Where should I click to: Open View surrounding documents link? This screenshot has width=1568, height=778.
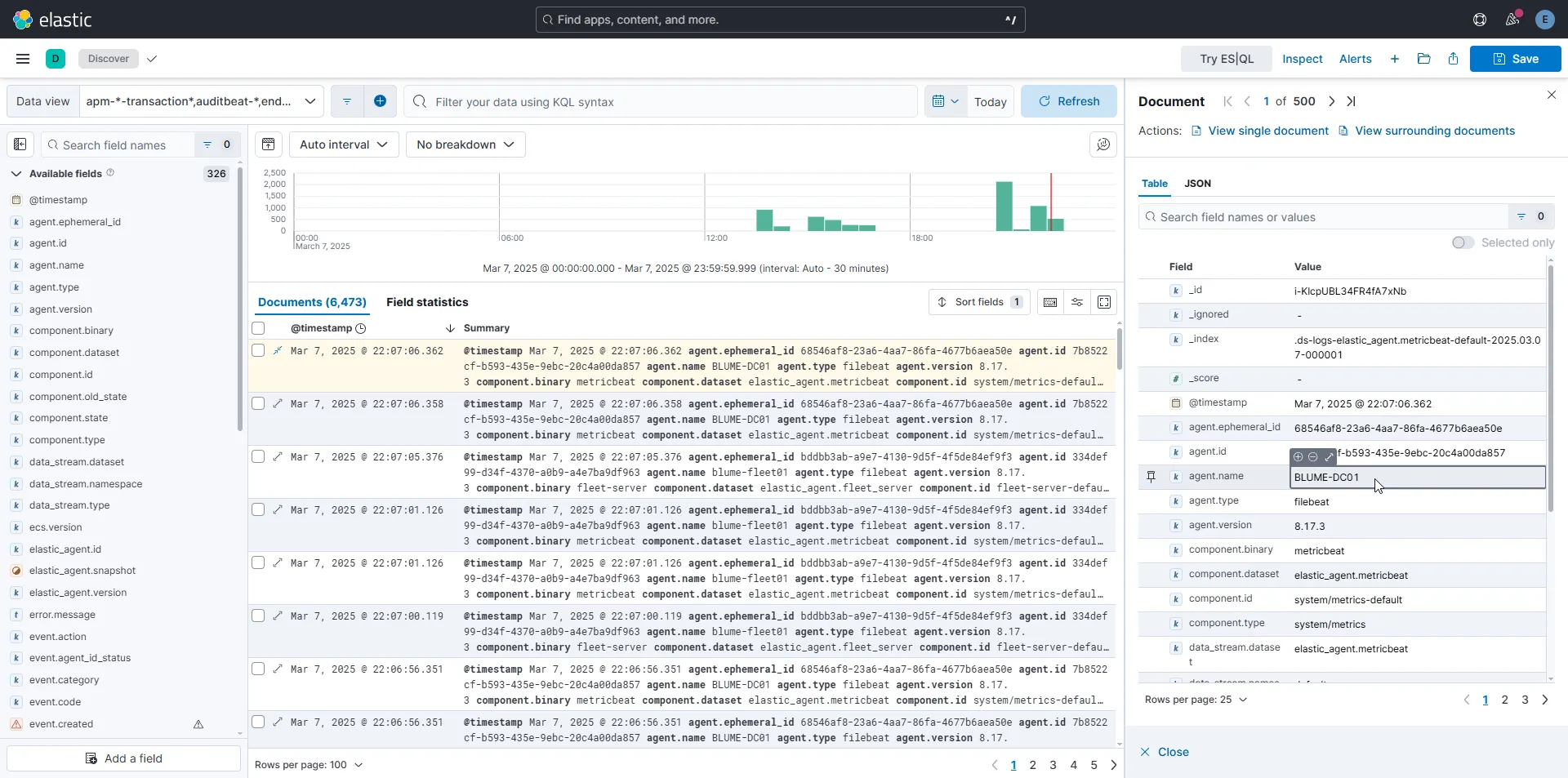coord(1434,131)
